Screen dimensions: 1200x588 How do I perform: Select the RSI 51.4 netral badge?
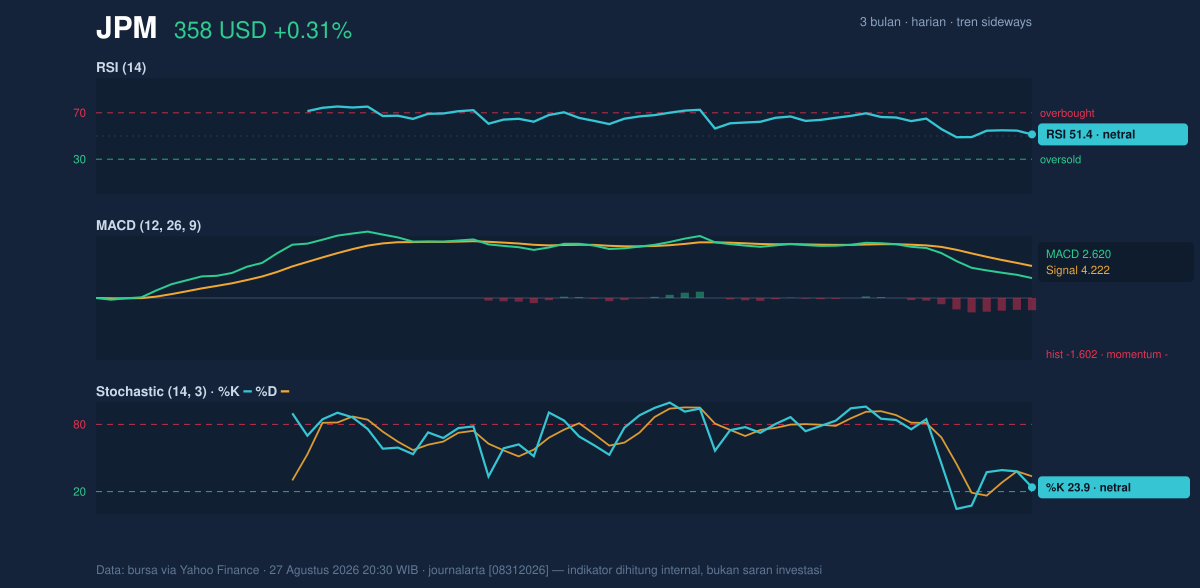point(1112,134)
